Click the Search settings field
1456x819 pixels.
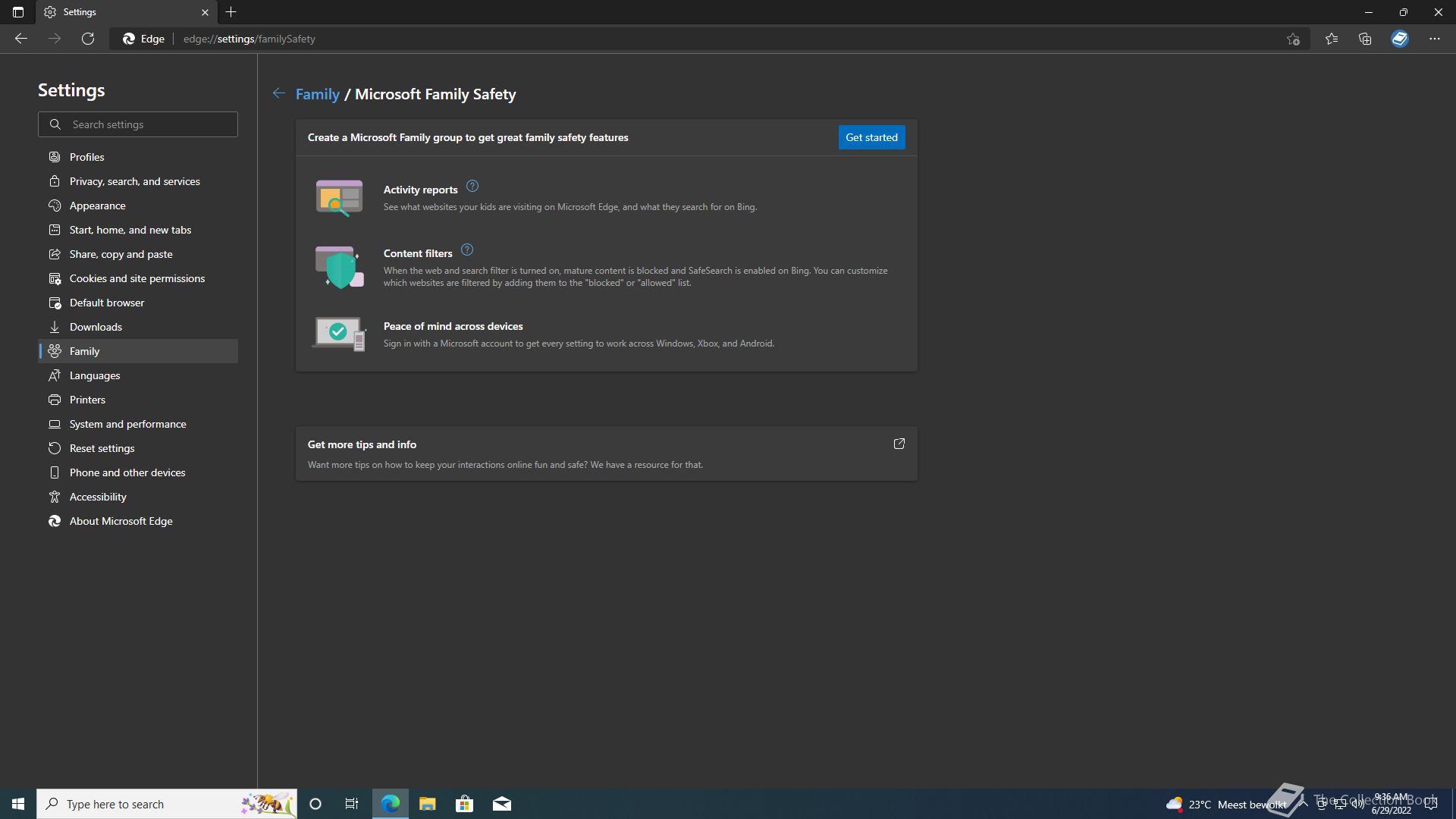pos(138,124)
